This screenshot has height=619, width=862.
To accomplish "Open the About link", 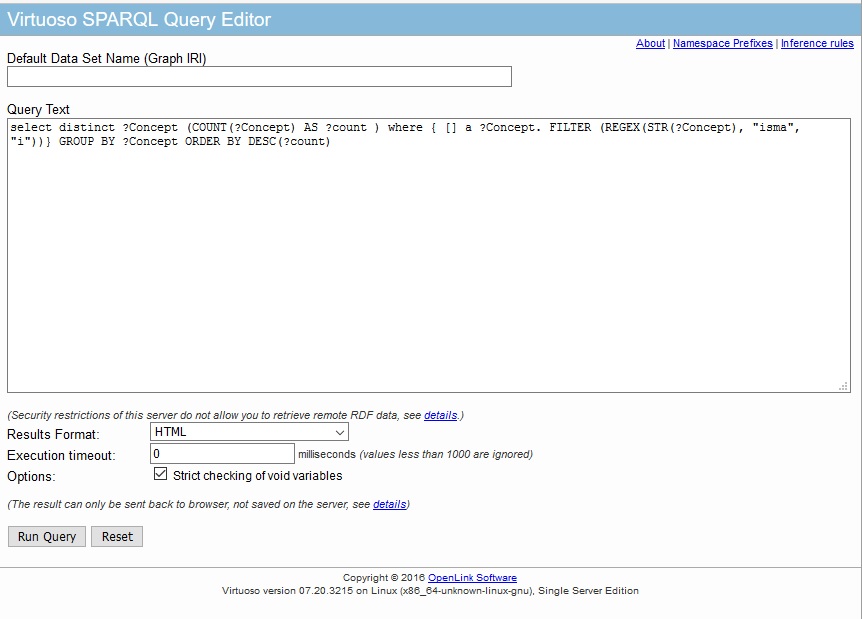I will click(x=650, y=43).
